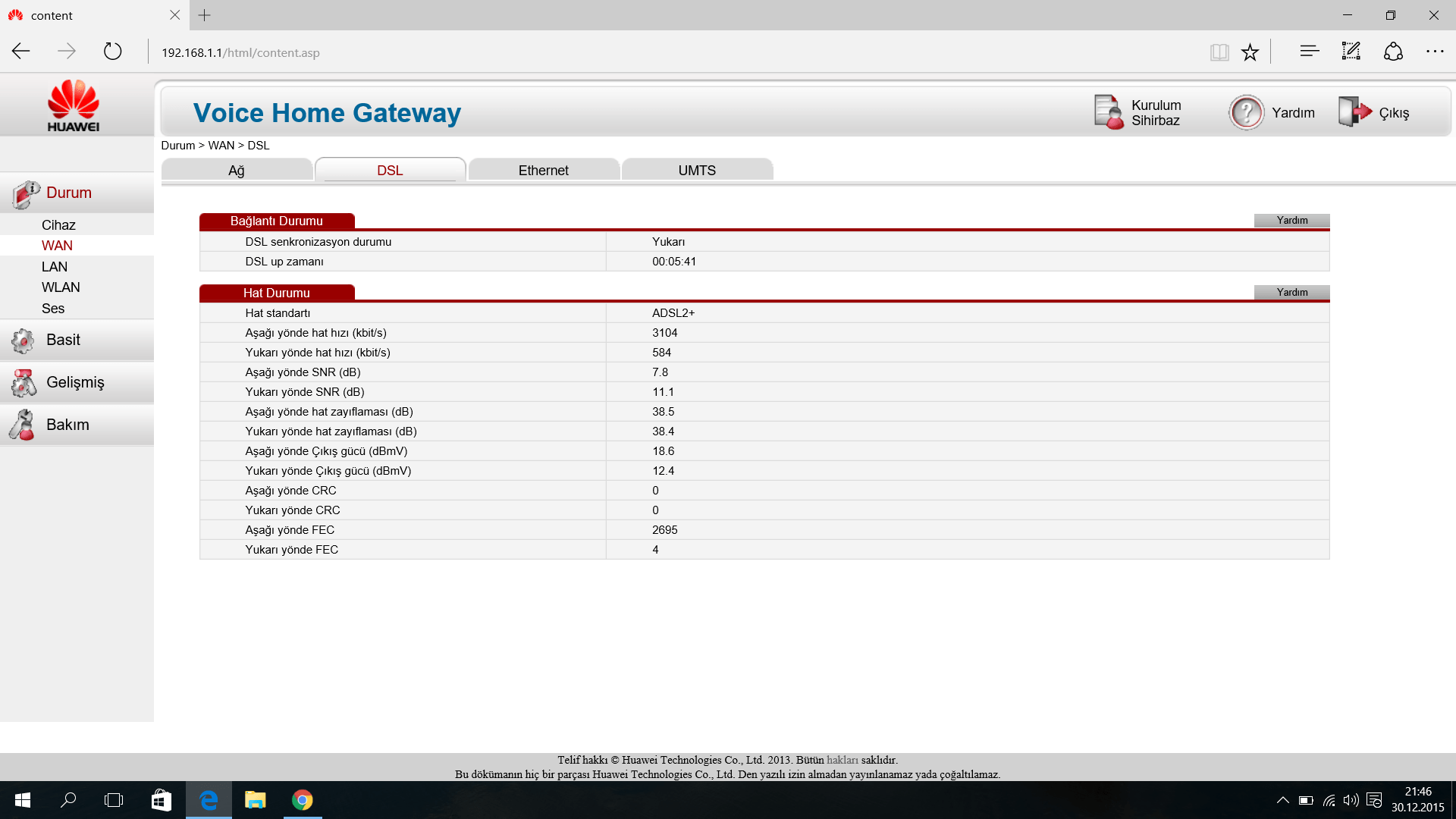Open the Yardım help question-mark icon
This screenshot has width=1456, height=819.
click(x=1246, y=112)
